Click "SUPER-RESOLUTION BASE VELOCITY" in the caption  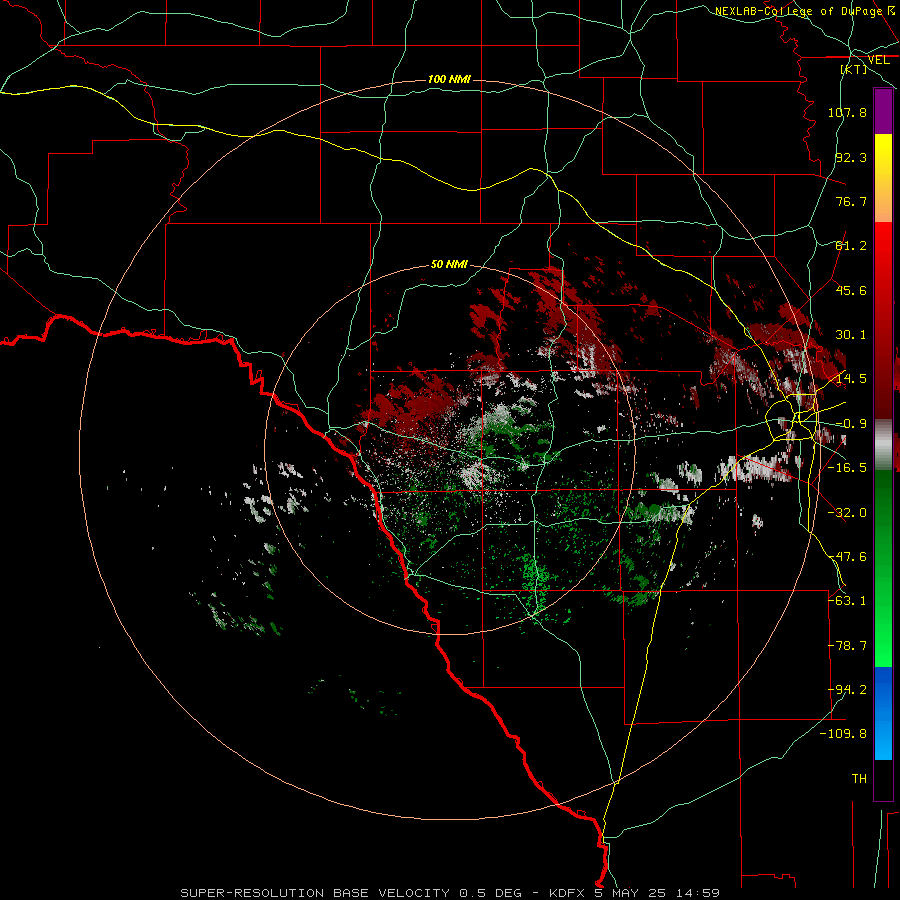click(x=315, y=893)
